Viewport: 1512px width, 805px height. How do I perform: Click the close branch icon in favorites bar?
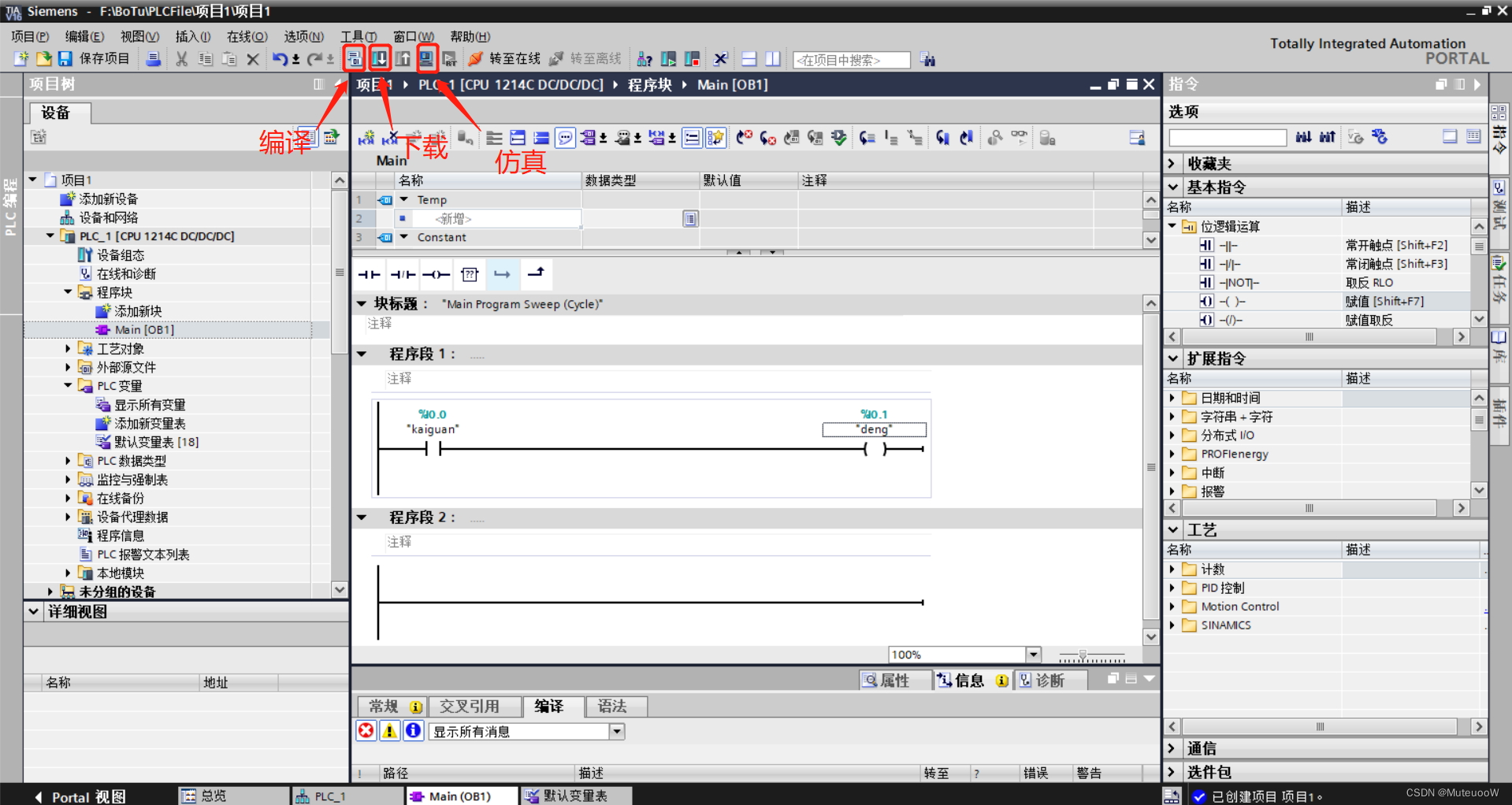pos(536,273)
